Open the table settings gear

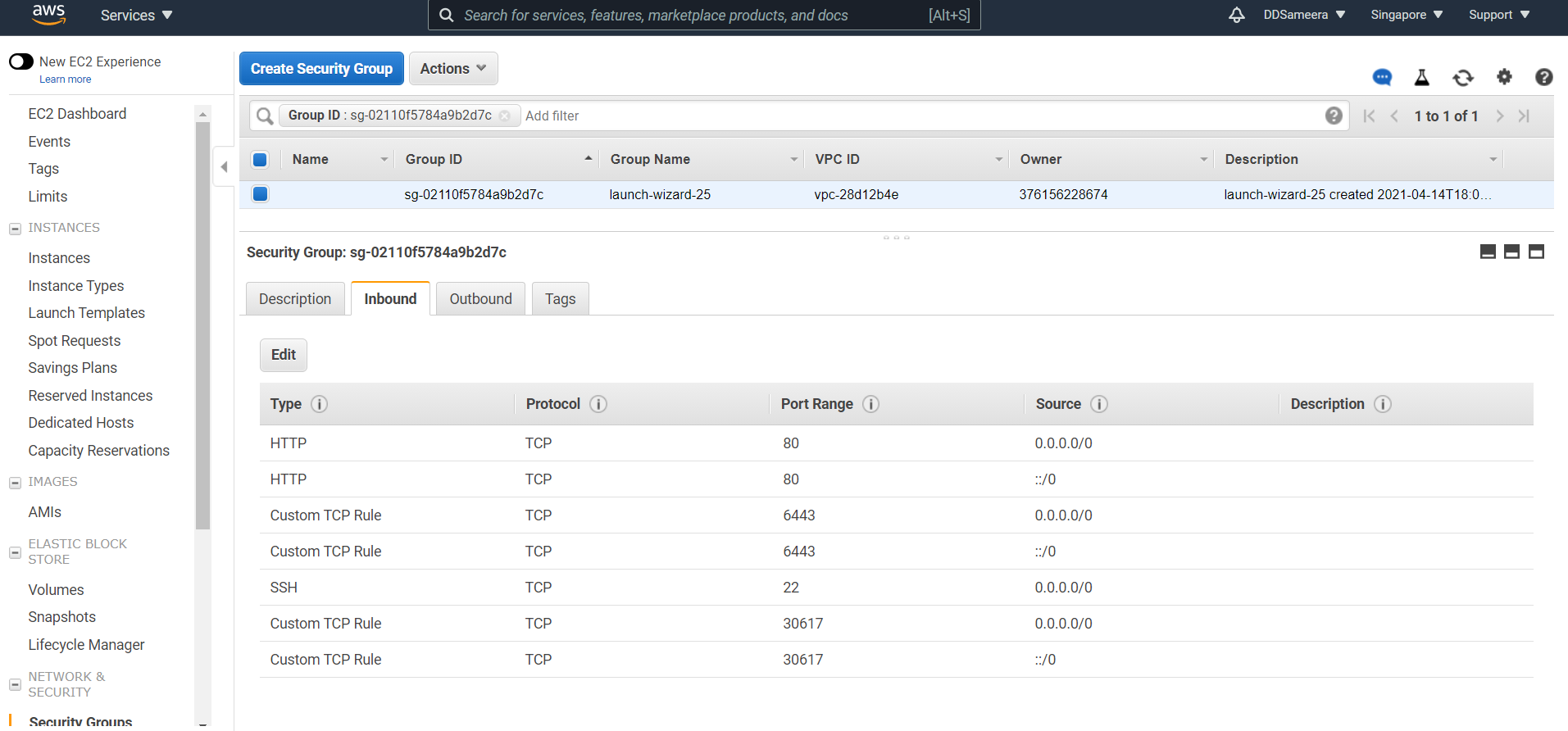(1504, 76)
